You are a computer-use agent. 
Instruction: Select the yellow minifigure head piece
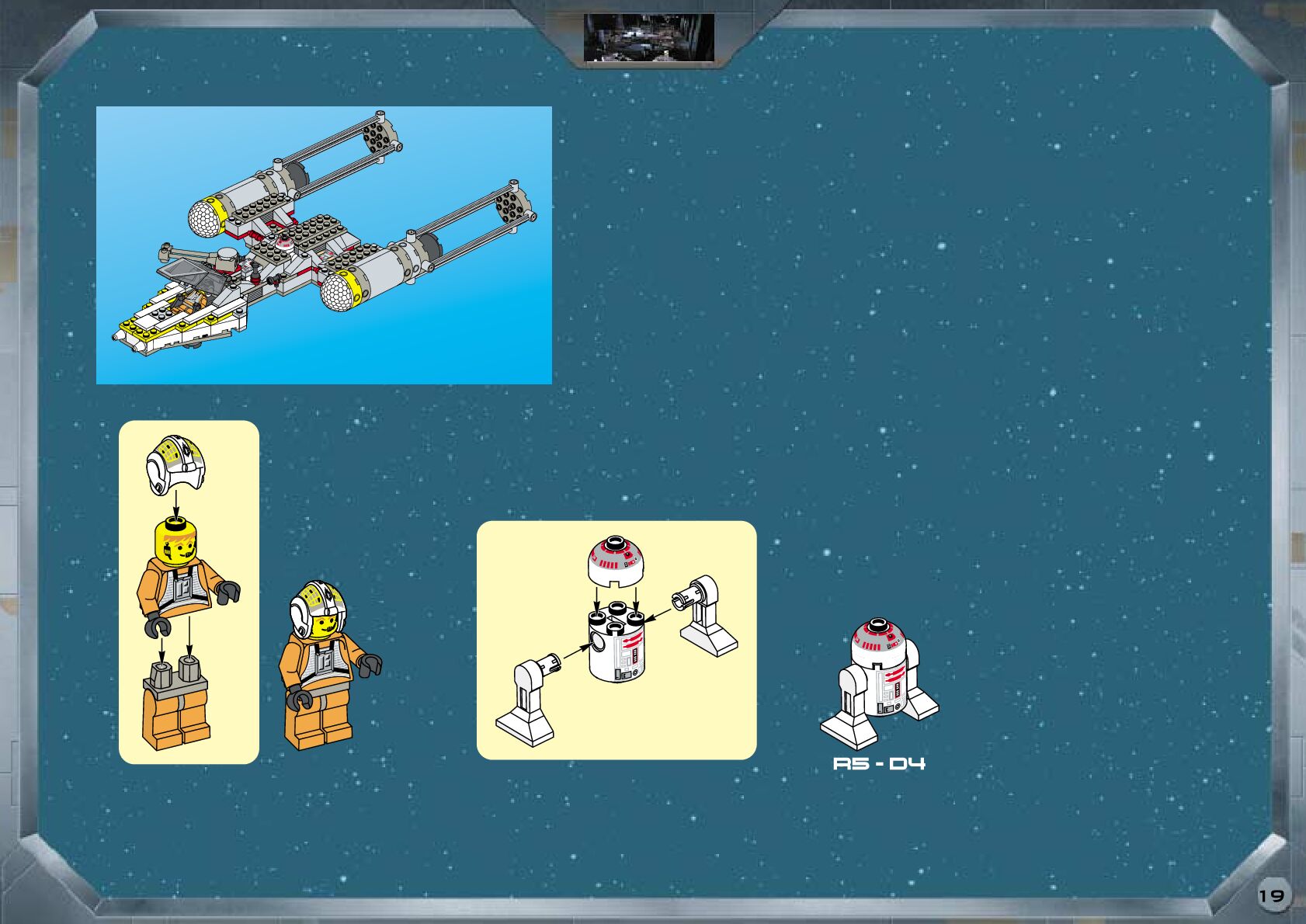point(176,541)
